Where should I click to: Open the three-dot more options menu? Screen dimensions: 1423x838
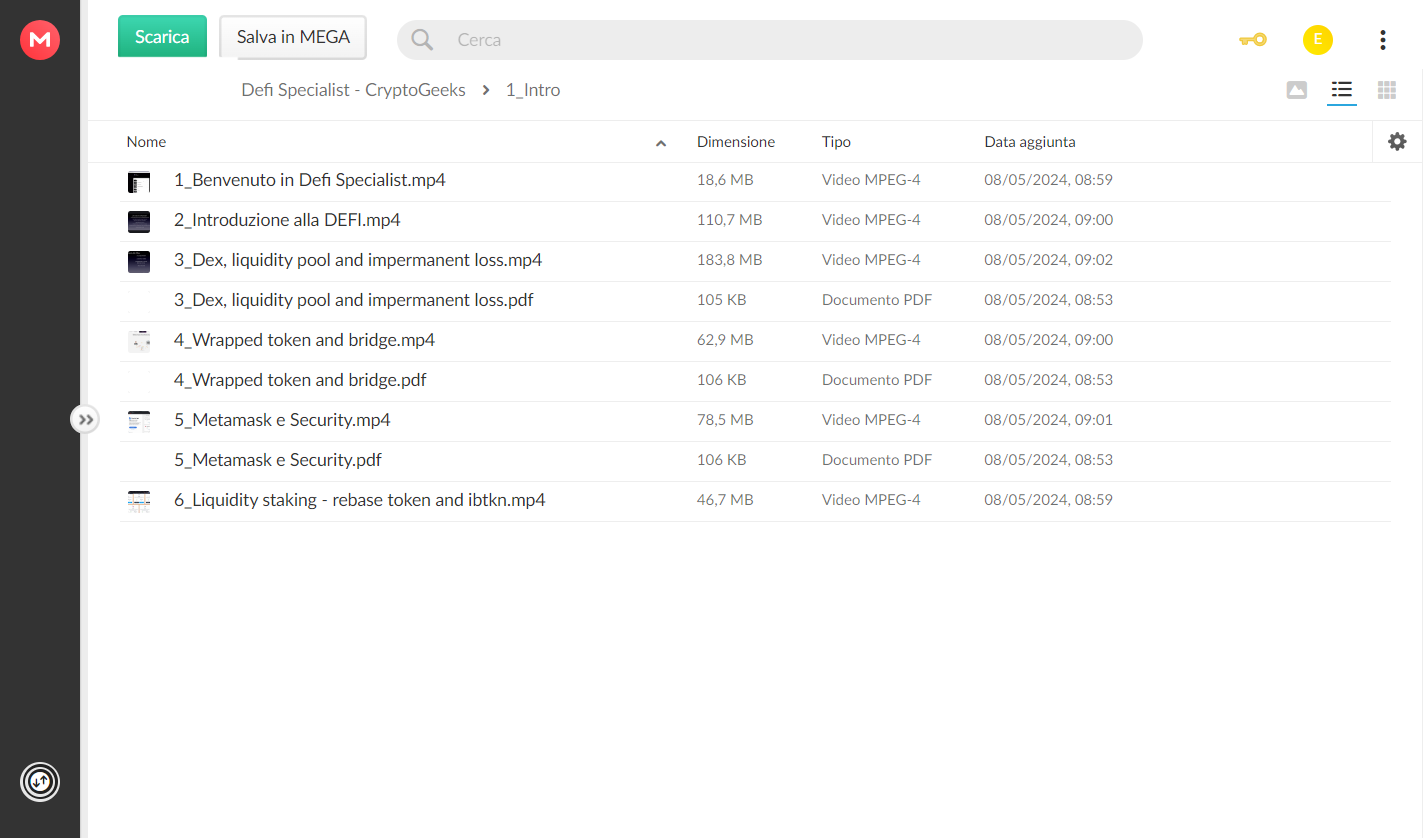1382,40
